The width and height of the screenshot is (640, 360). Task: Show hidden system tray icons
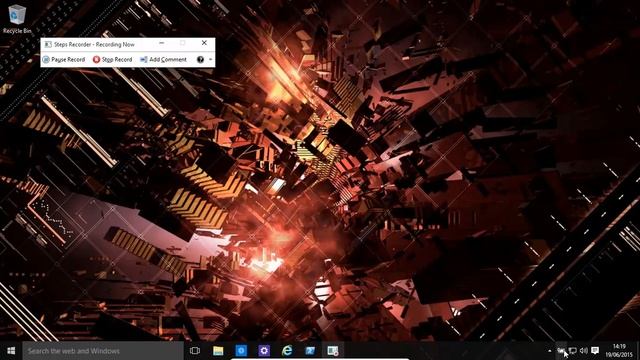pyautogui.click(x=550, y=351)
